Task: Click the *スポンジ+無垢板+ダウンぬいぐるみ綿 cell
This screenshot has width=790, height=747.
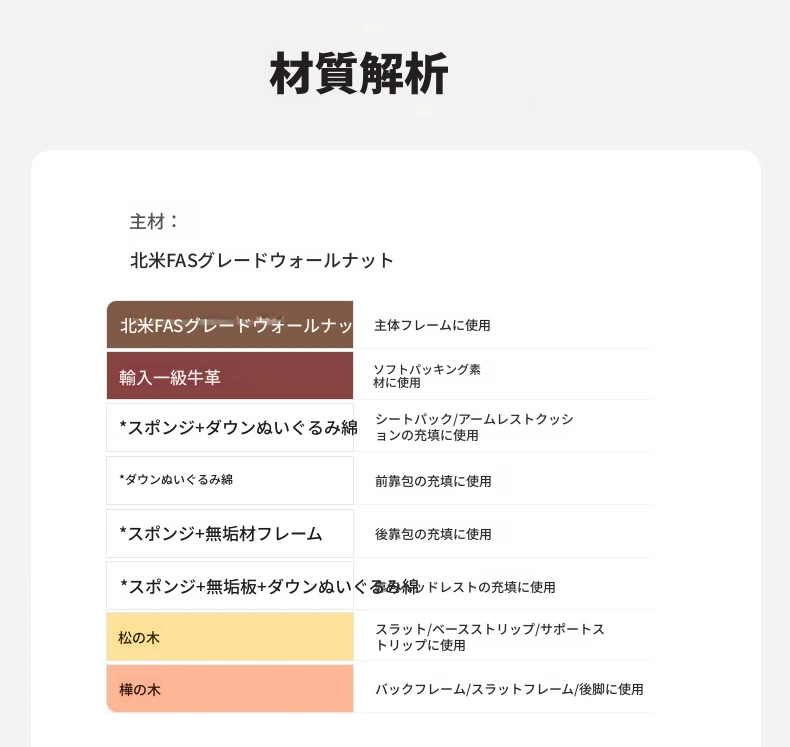Action: click(230, 586)
